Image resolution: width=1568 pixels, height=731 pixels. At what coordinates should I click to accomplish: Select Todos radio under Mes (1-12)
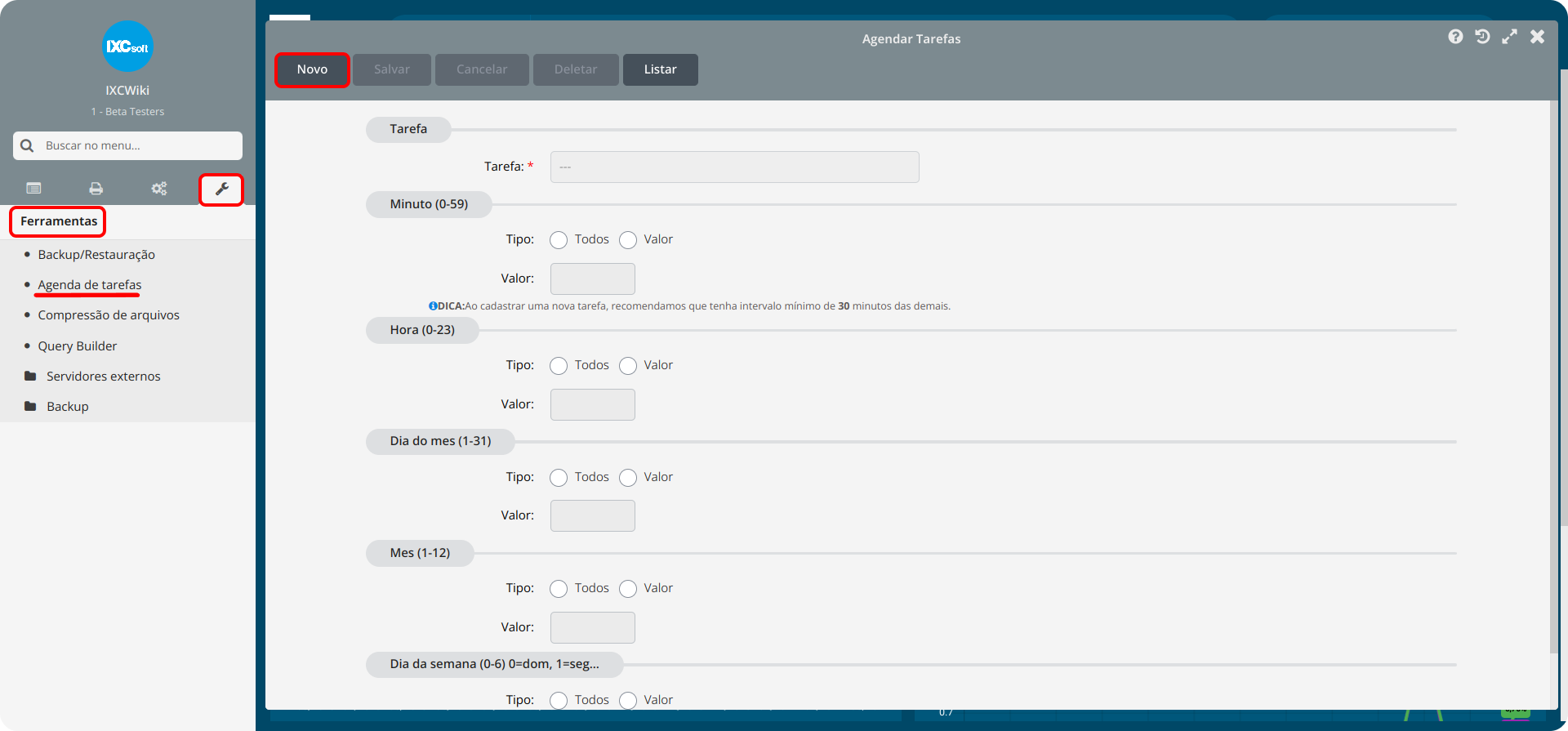point(559,589)
